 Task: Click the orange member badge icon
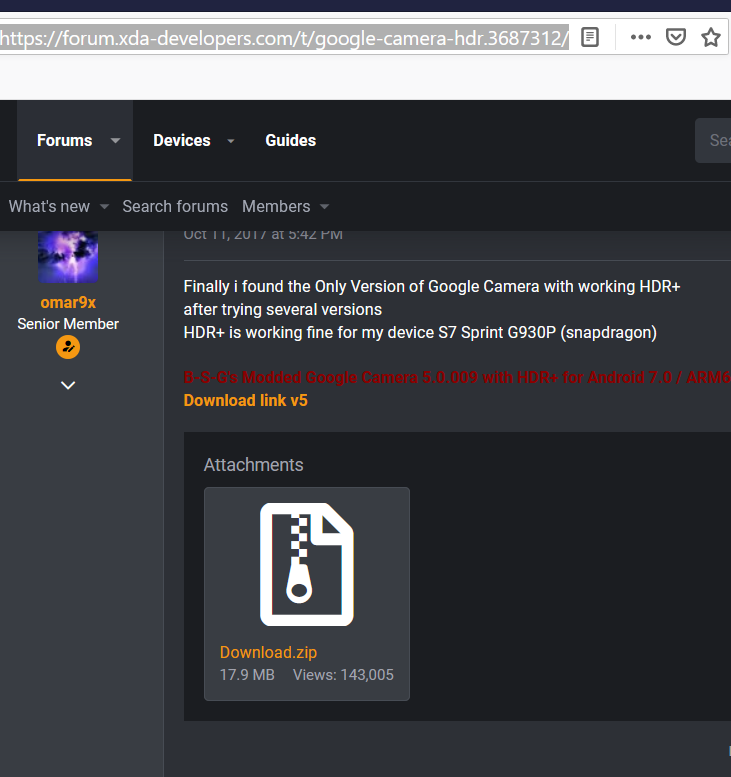pyautogui.click(x=68, y=347)
